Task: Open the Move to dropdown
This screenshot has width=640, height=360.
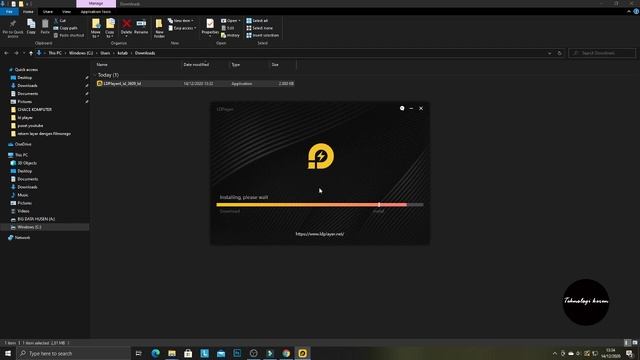Action: (96, 28)
